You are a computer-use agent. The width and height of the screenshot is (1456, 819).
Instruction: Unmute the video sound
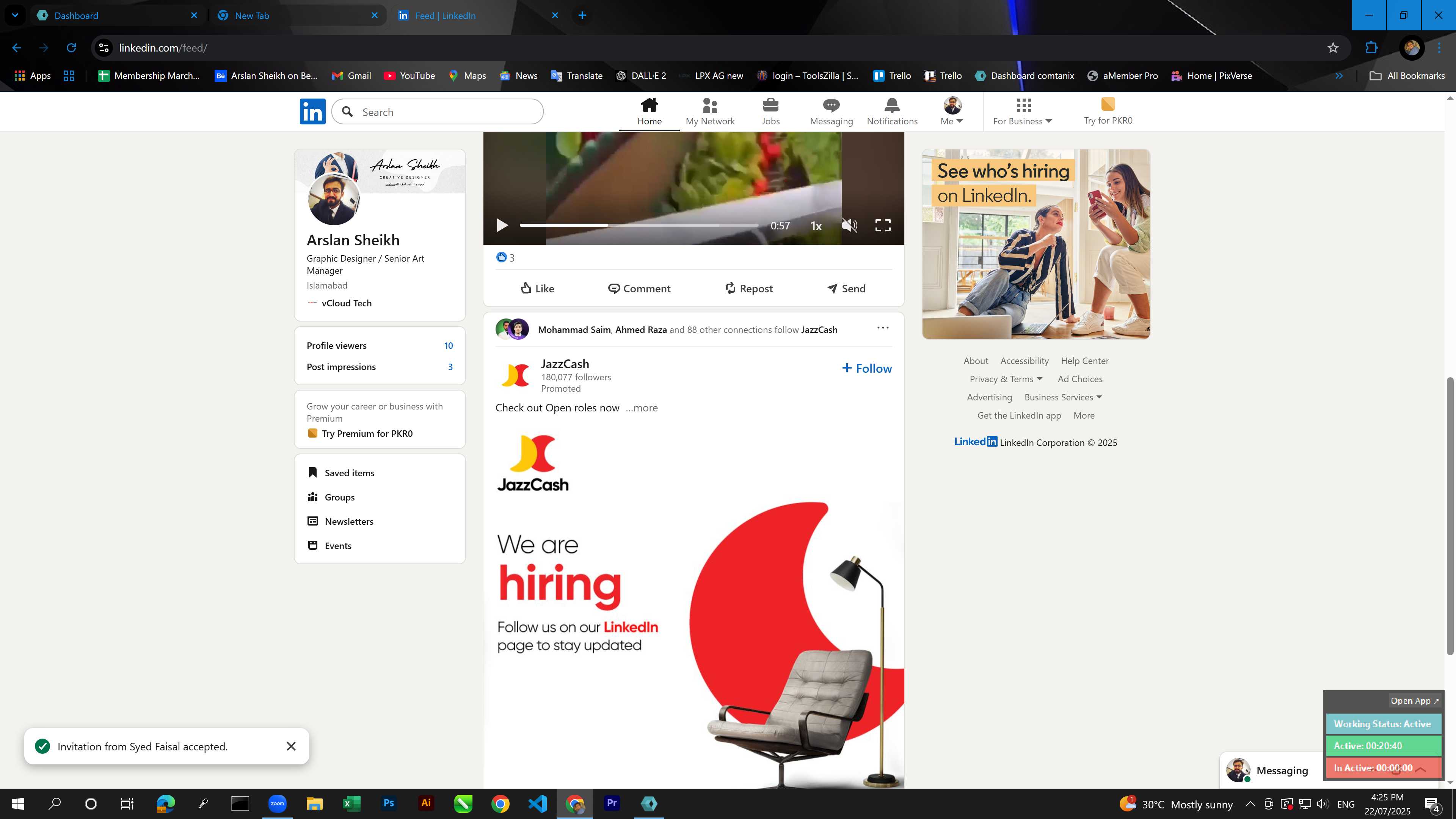click(849, 226)
